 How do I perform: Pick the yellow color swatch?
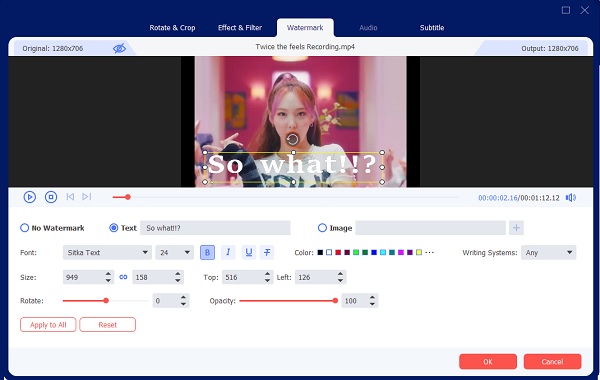[419, 253]
